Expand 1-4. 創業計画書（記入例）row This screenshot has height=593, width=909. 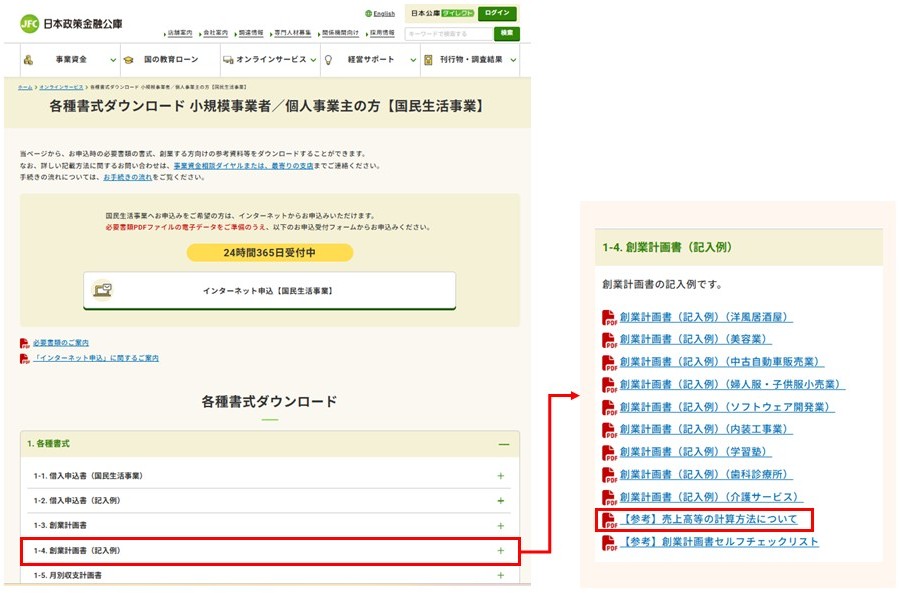click(500, 551)
